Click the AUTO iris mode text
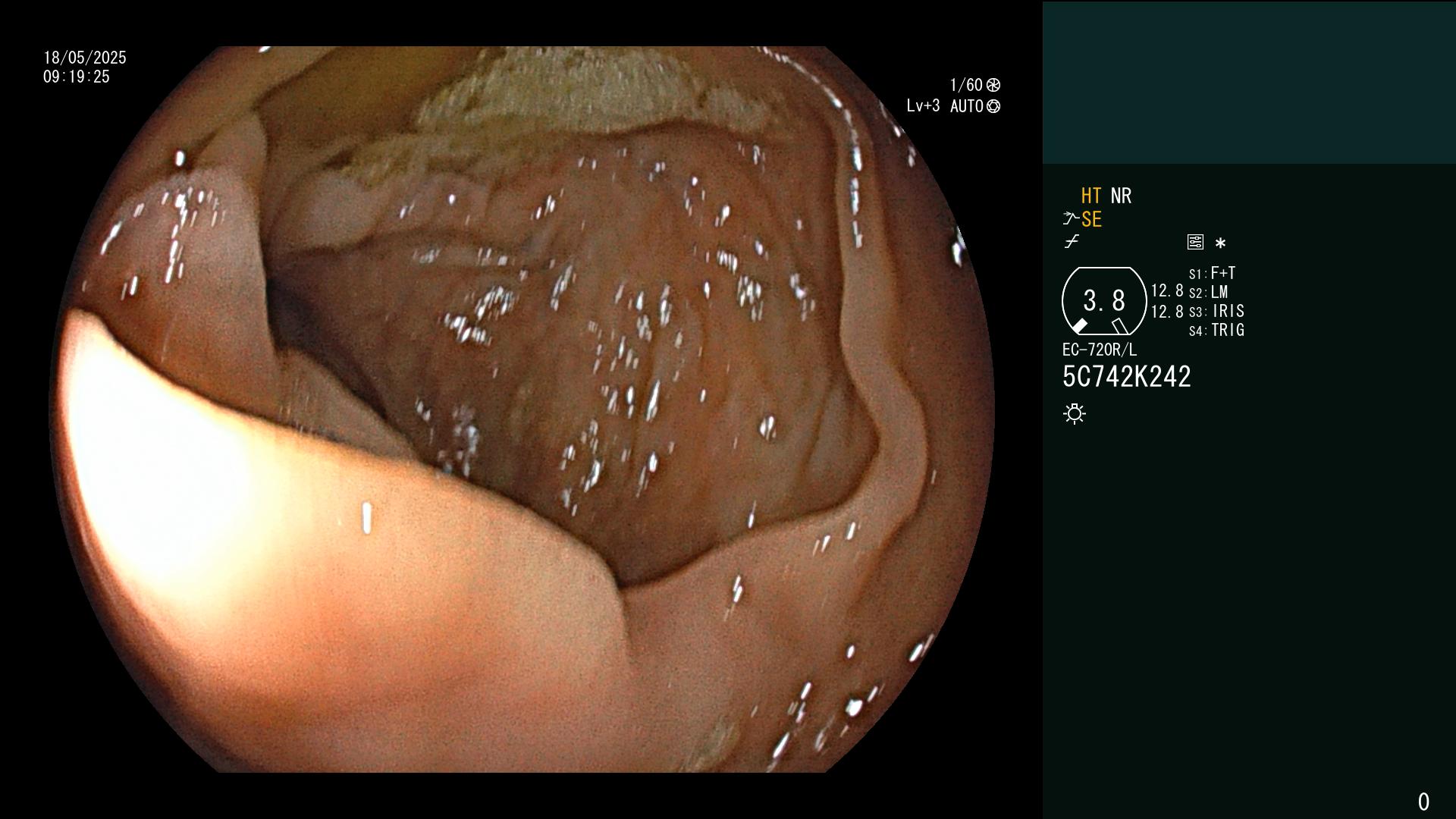 pyautogui.click(x=967, y=106)
